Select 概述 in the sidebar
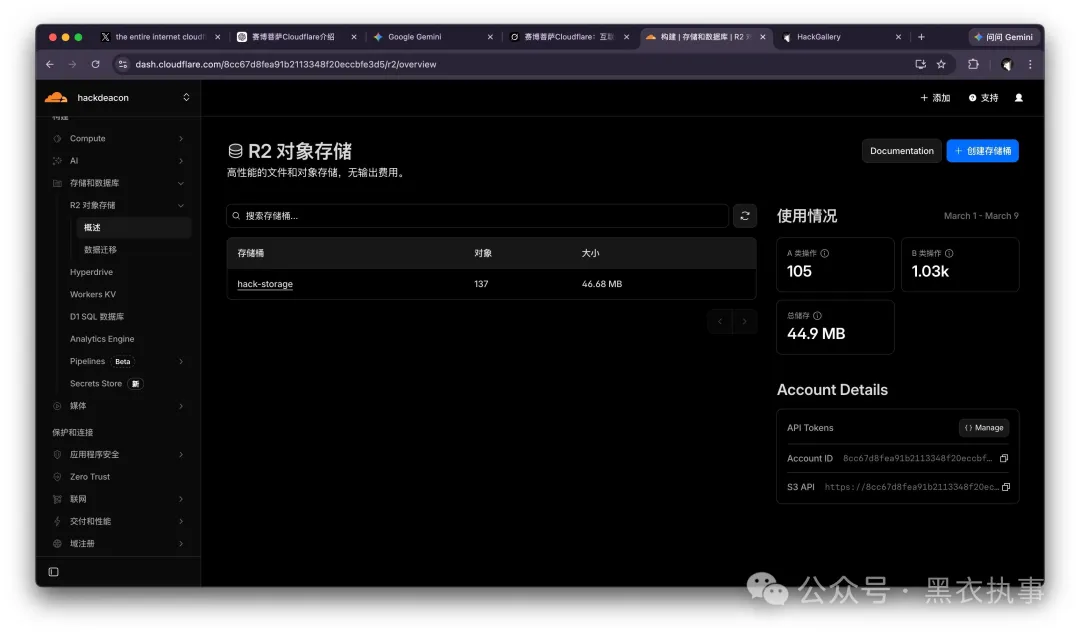The width and height of the screenshot is (1080, 634). click(x=134, y=227)
